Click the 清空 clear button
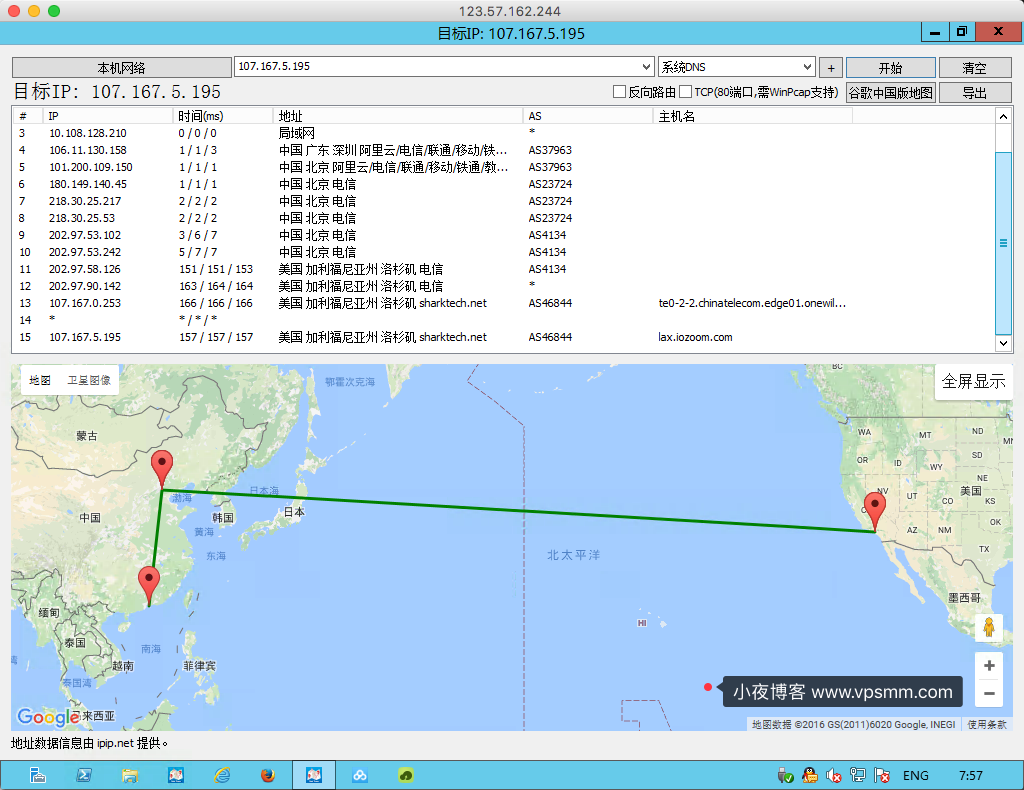This screenshot has height=790, width=1024. (974, 68)
